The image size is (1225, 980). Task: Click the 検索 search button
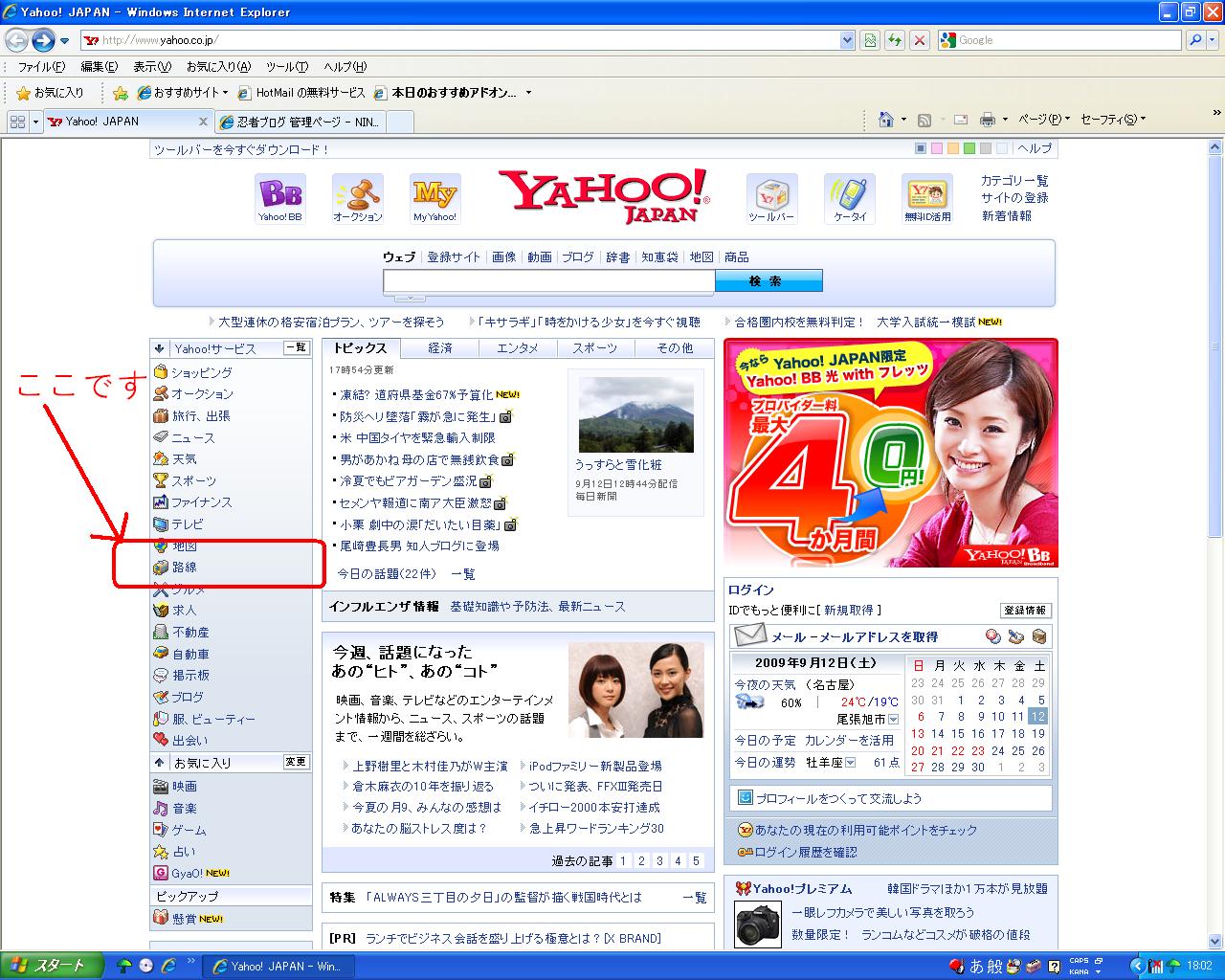tap(768, 280)
